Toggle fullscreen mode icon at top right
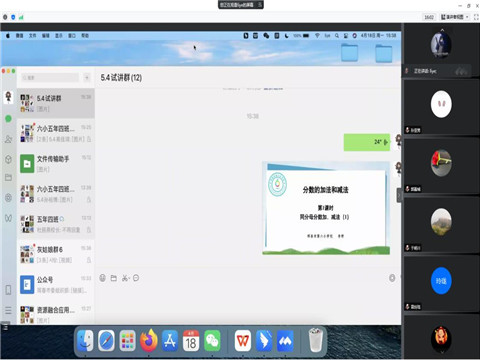 click(476, 17)
